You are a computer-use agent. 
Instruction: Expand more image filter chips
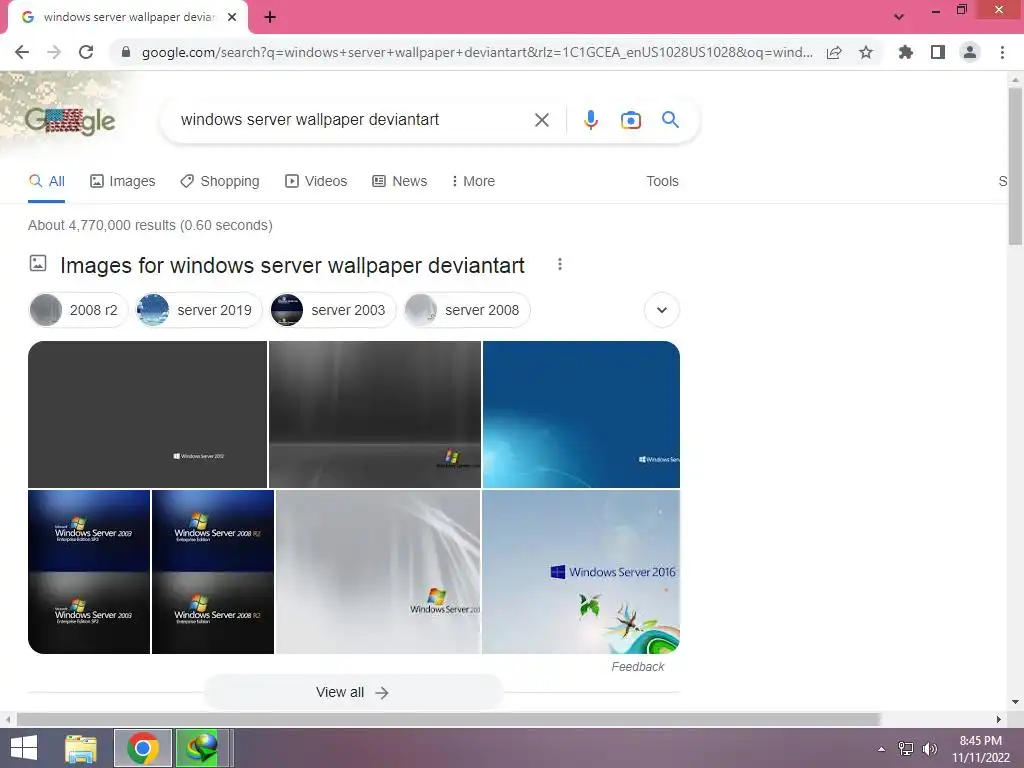click(662, 310)
